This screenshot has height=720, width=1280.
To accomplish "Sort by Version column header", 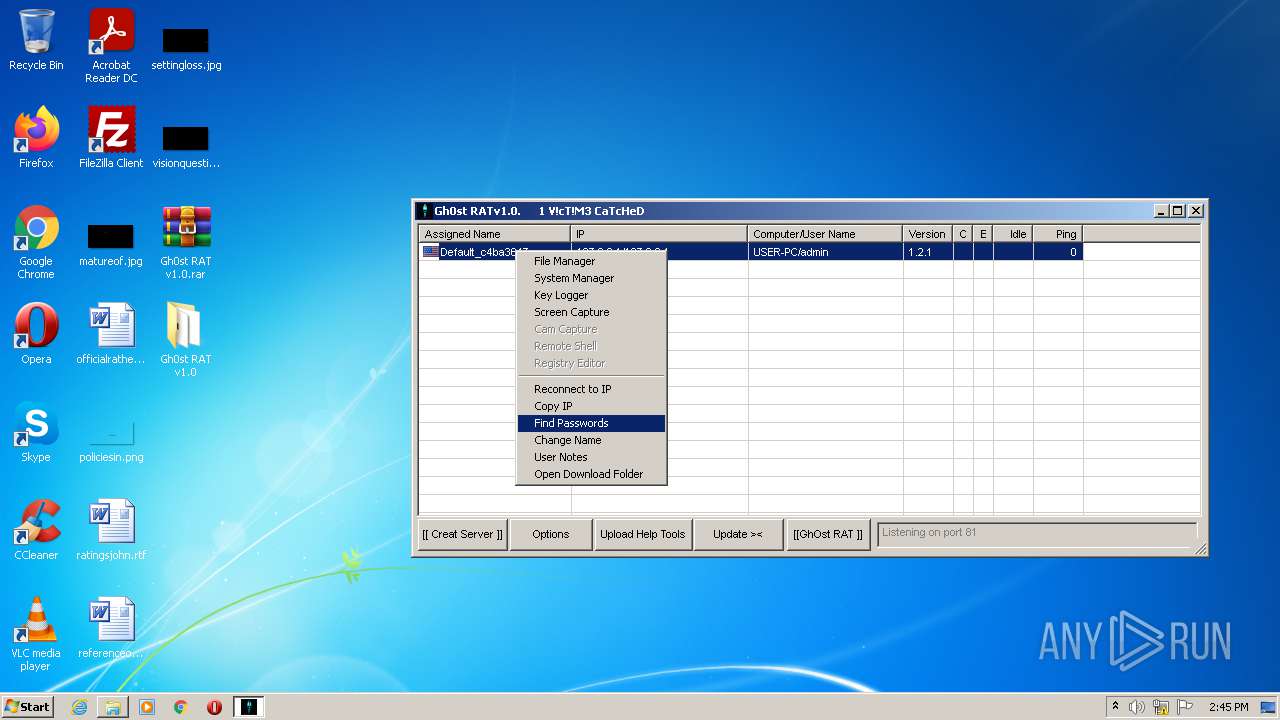I will [928, 234].
